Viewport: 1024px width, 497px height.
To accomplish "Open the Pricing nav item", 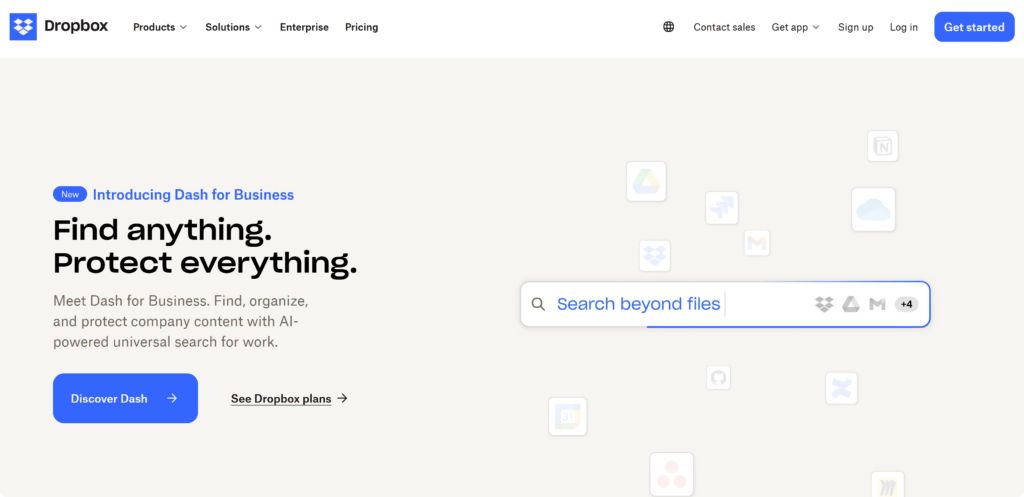I will pos(362,27).
